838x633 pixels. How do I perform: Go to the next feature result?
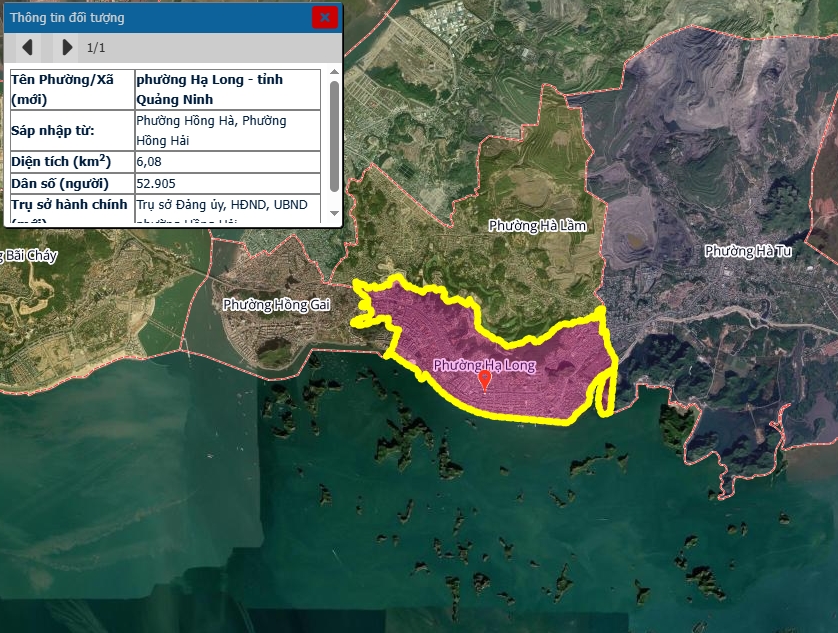click(x=66, y=47)
